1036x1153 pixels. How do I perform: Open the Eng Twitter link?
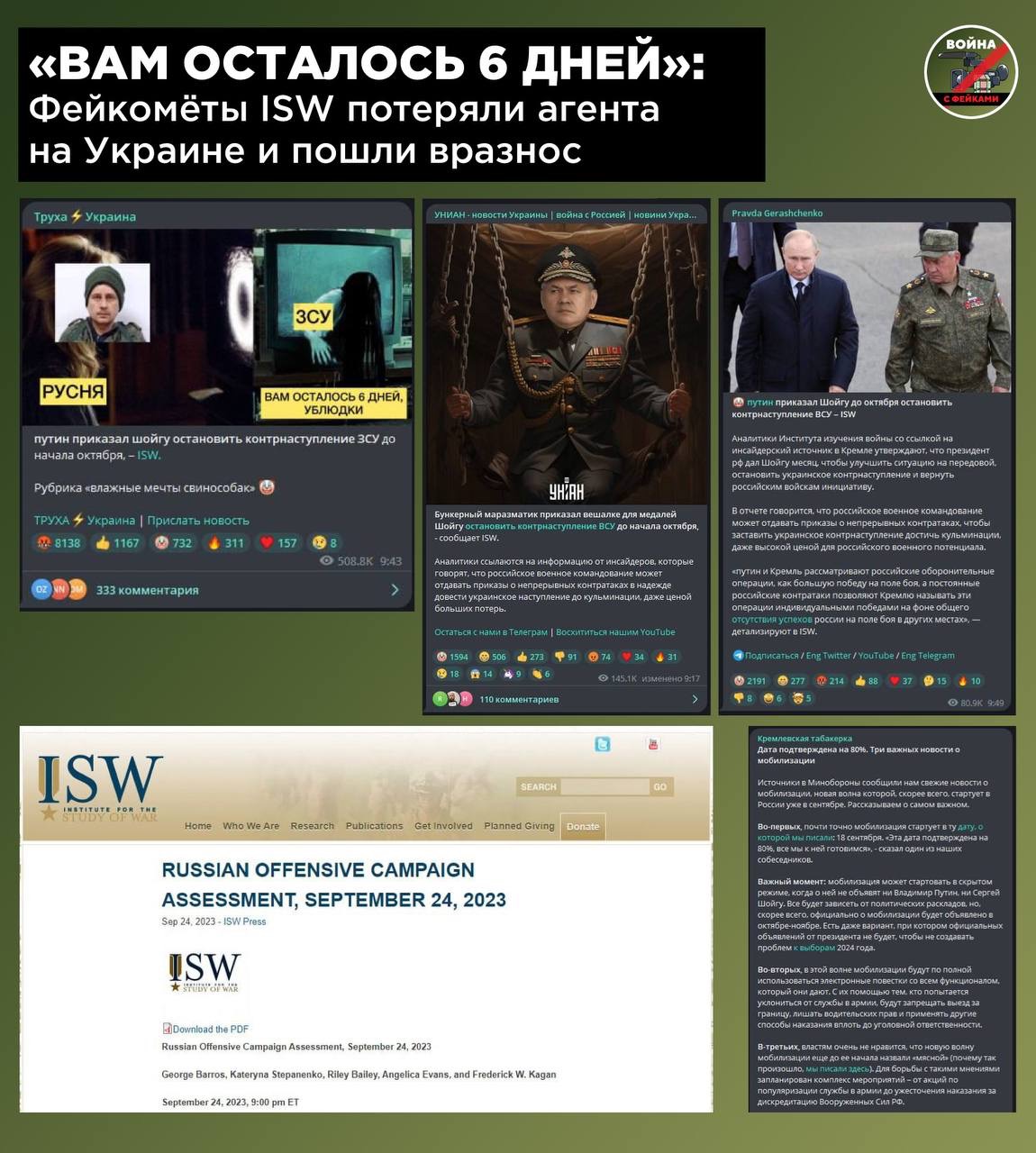tap(829, 656)
